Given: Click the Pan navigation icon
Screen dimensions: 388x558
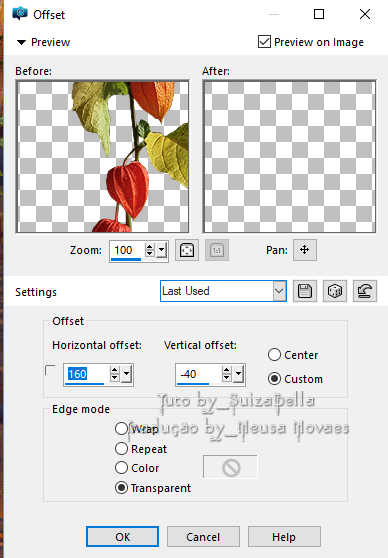Looking at the screenshot, I should click(305, 250).
